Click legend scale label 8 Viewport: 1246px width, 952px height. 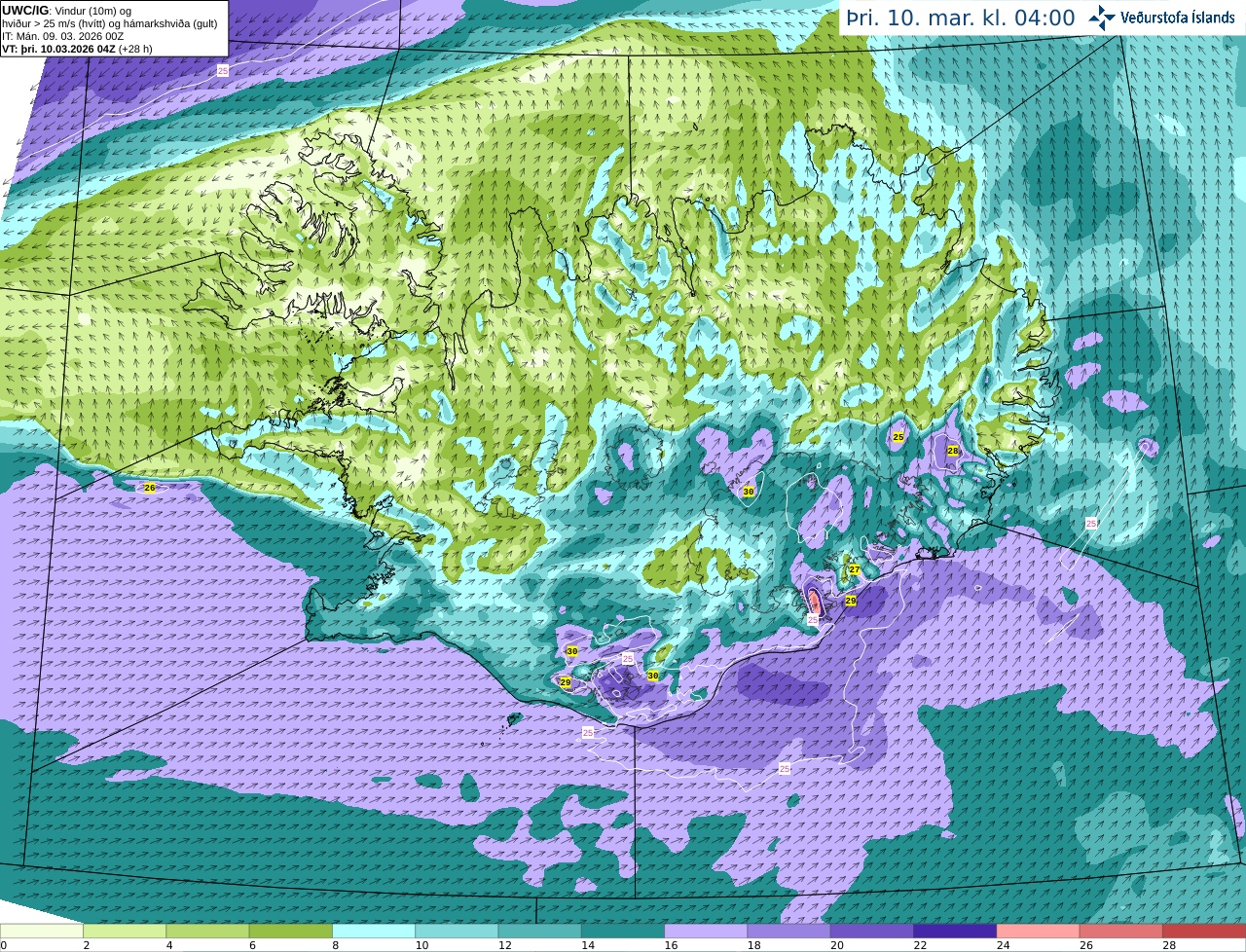[x=335, y=945]
